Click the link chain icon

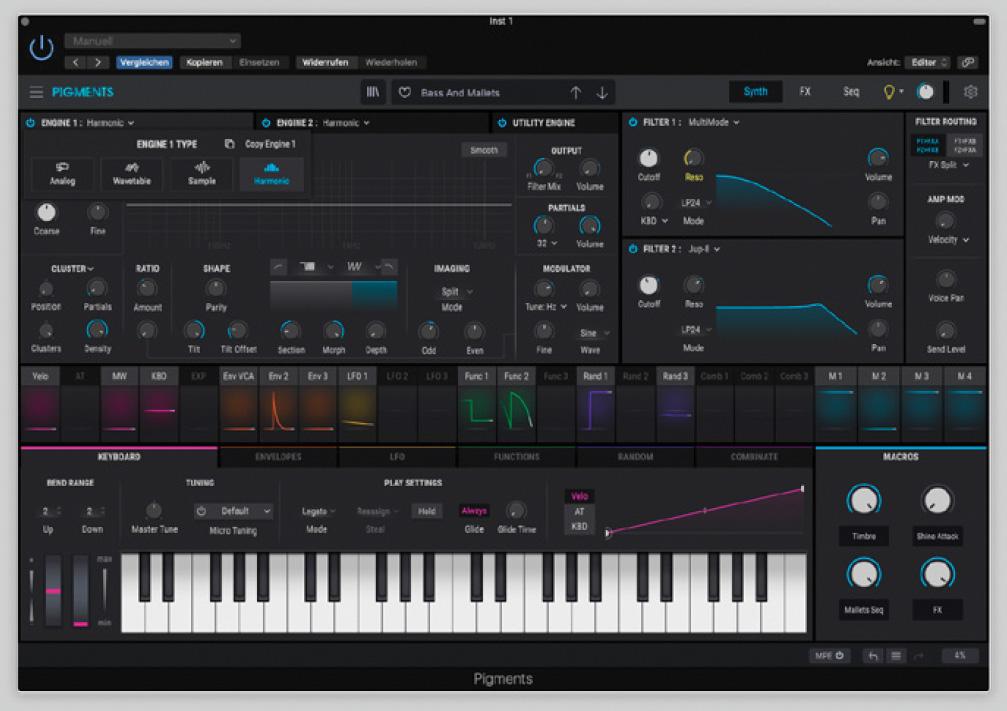pyautogui.click(x=967, y=62)
